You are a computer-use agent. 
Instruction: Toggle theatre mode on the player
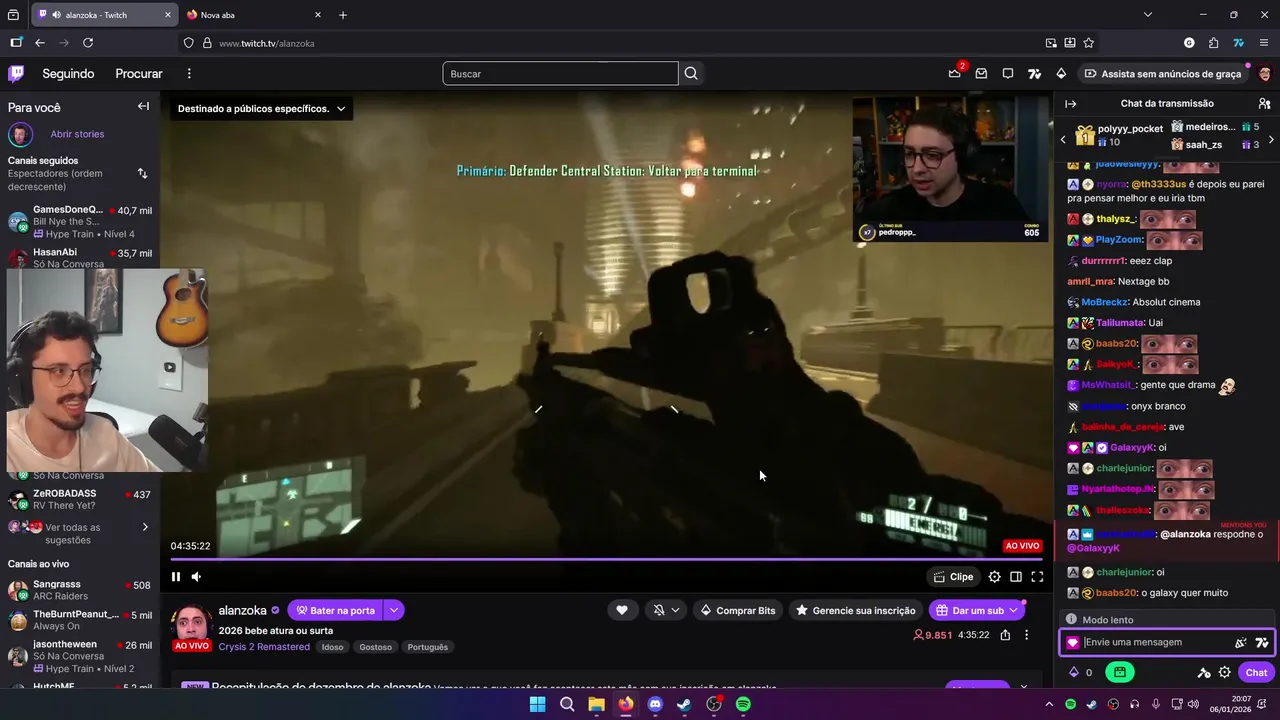point(1016,576)
